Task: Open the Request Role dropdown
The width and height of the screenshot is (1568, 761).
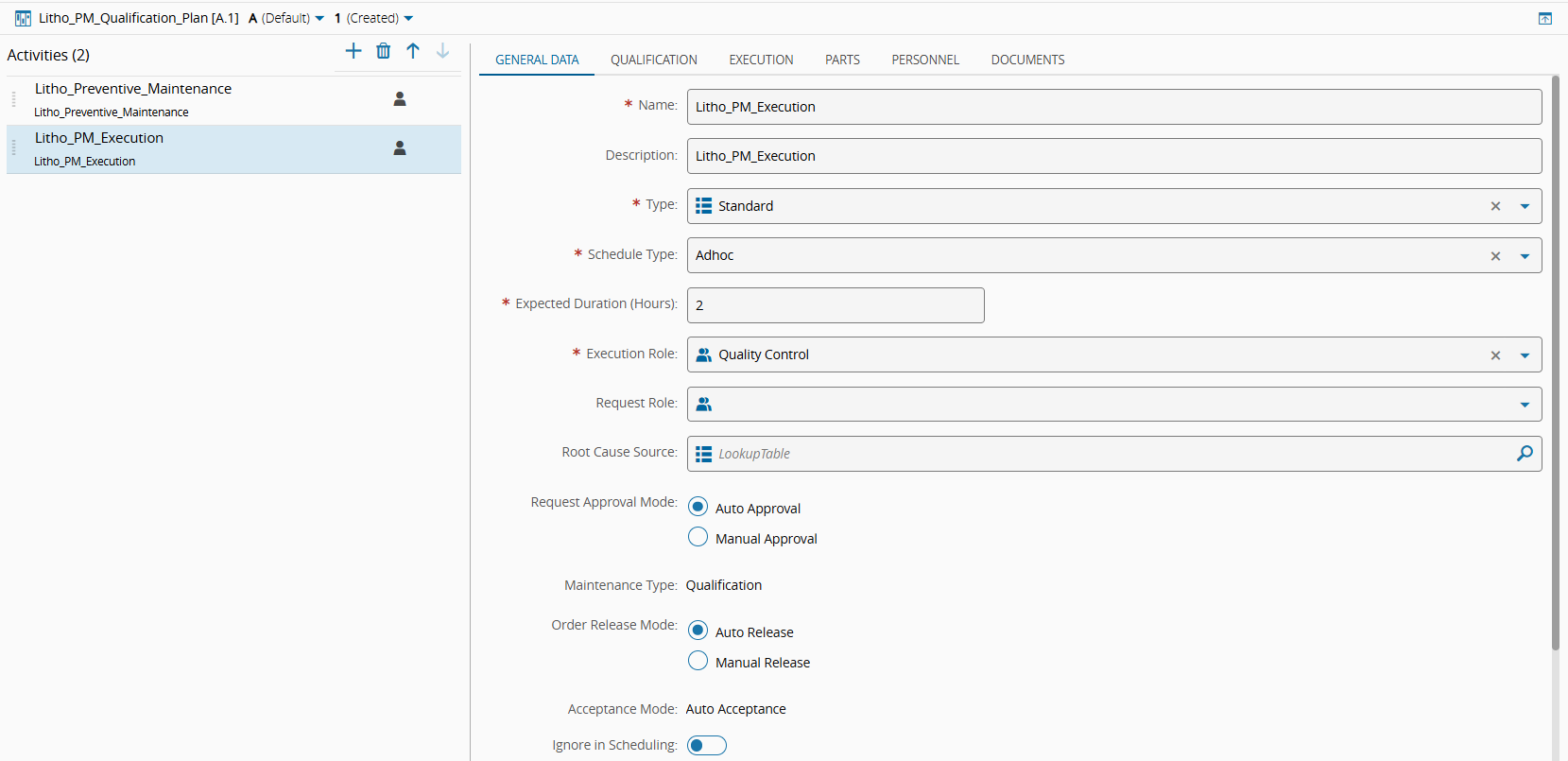Action: [x=1525, y=405]
